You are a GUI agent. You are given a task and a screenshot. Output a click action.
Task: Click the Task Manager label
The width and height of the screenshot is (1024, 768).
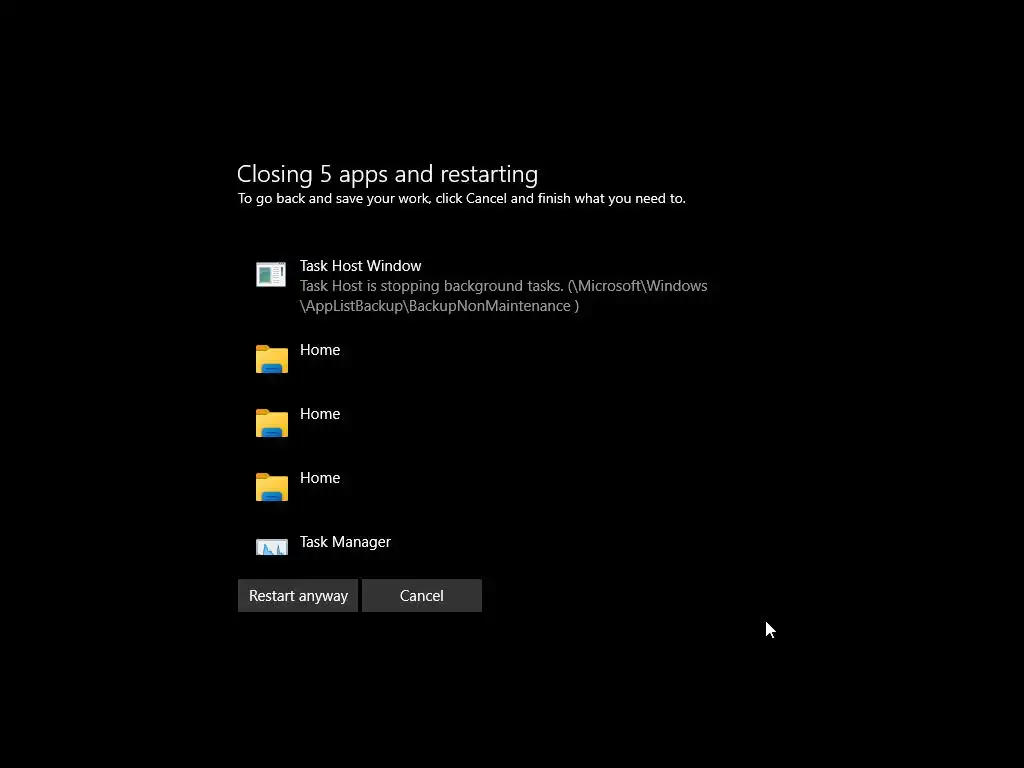tap(345, 542)
